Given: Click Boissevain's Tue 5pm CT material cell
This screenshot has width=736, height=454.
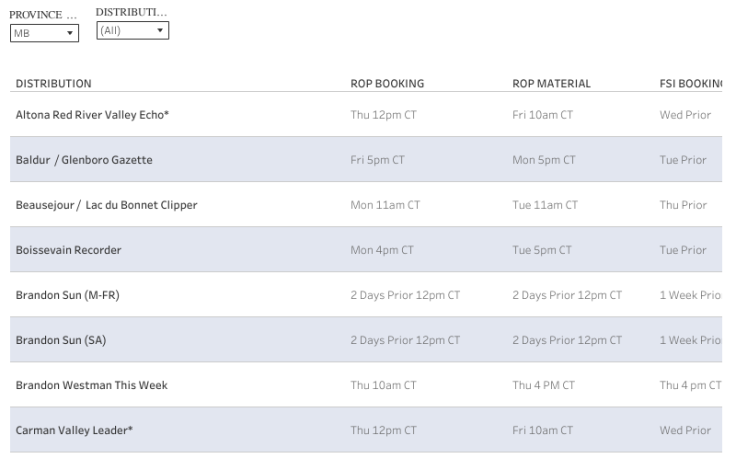Looking at the screenshot, I should coord(543,250).
